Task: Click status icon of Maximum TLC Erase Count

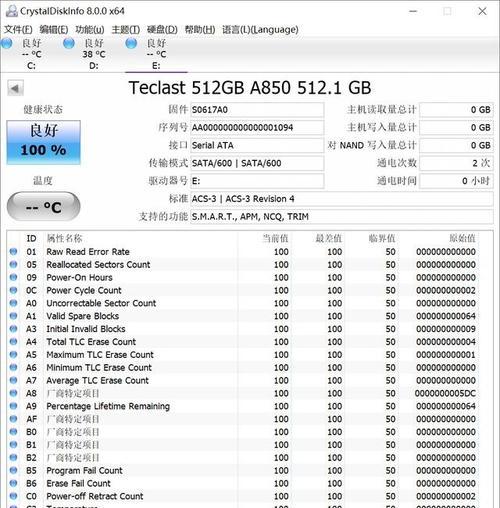Action: coord(13,355)
